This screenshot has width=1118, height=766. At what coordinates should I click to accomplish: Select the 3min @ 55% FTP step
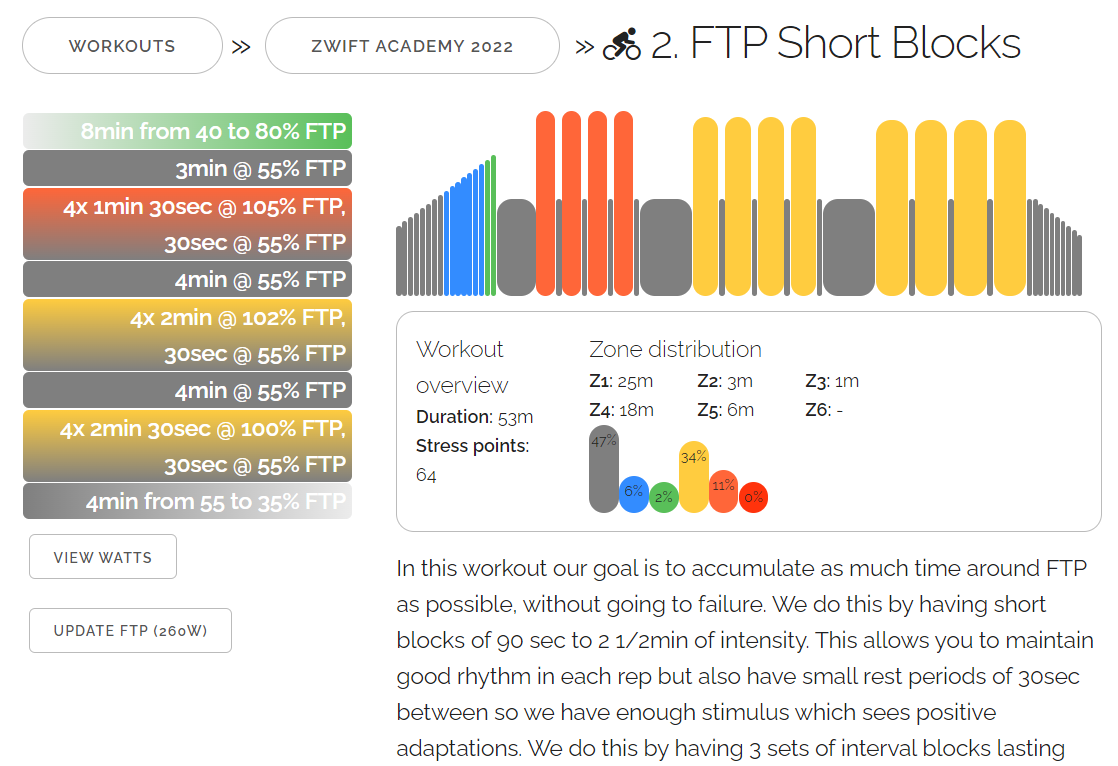(187, 169)
